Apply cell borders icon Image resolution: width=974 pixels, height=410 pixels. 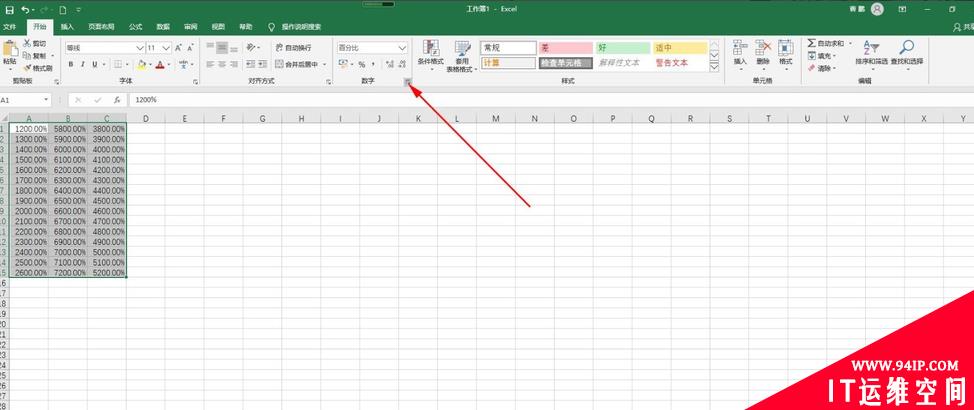click(117, 64)
